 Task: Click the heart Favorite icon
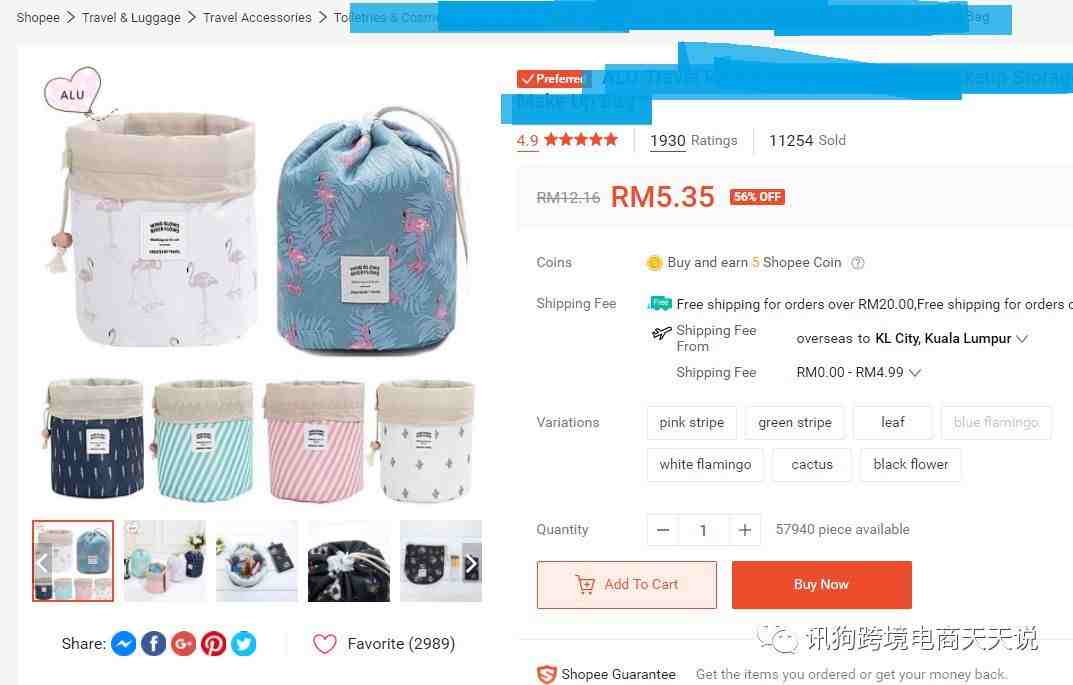pos(324,644)
